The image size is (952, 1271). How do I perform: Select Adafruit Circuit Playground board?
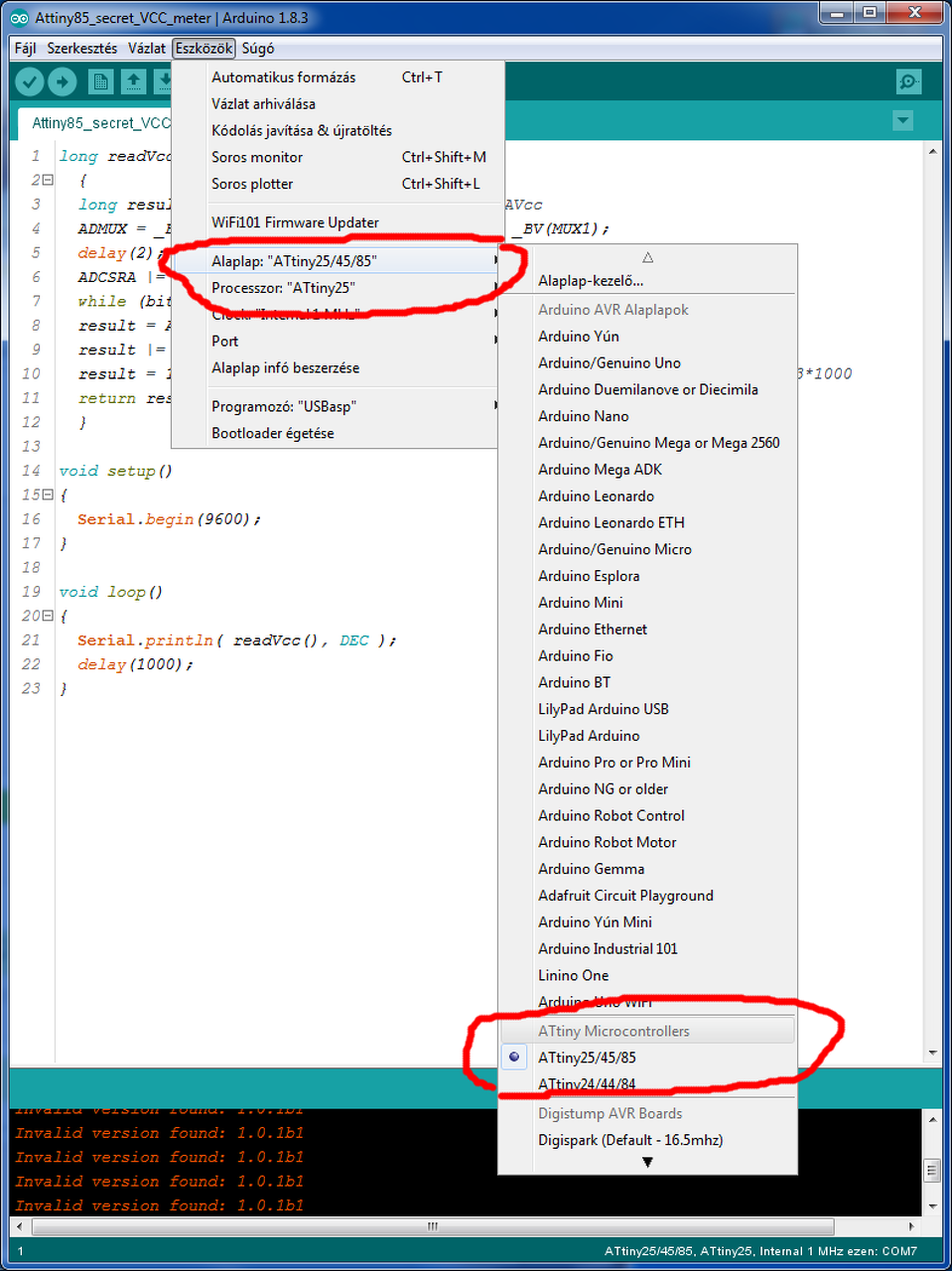point(647,896)
